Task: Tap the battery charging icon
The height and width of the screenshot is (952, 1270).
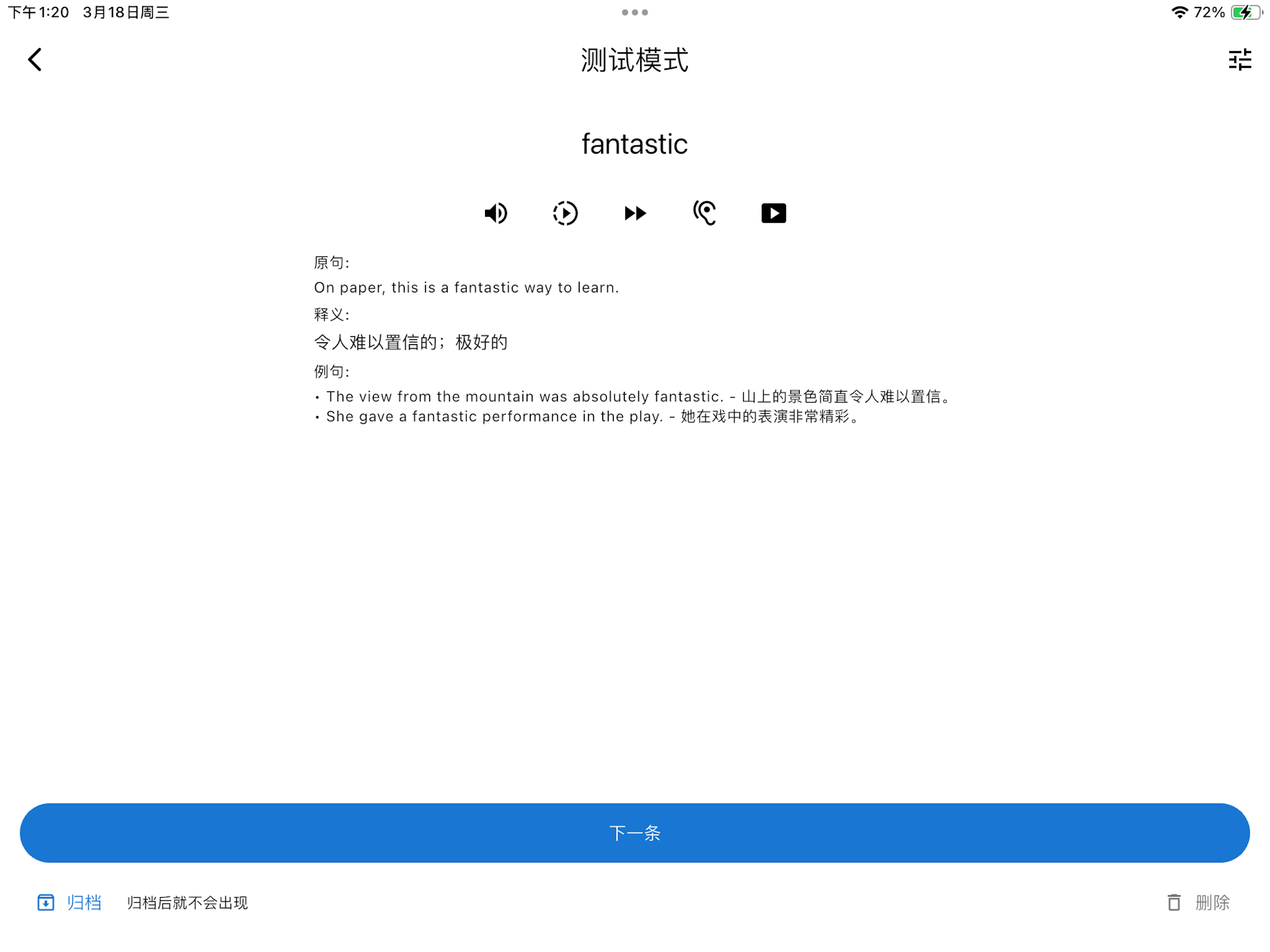Action: (1246, 12)
